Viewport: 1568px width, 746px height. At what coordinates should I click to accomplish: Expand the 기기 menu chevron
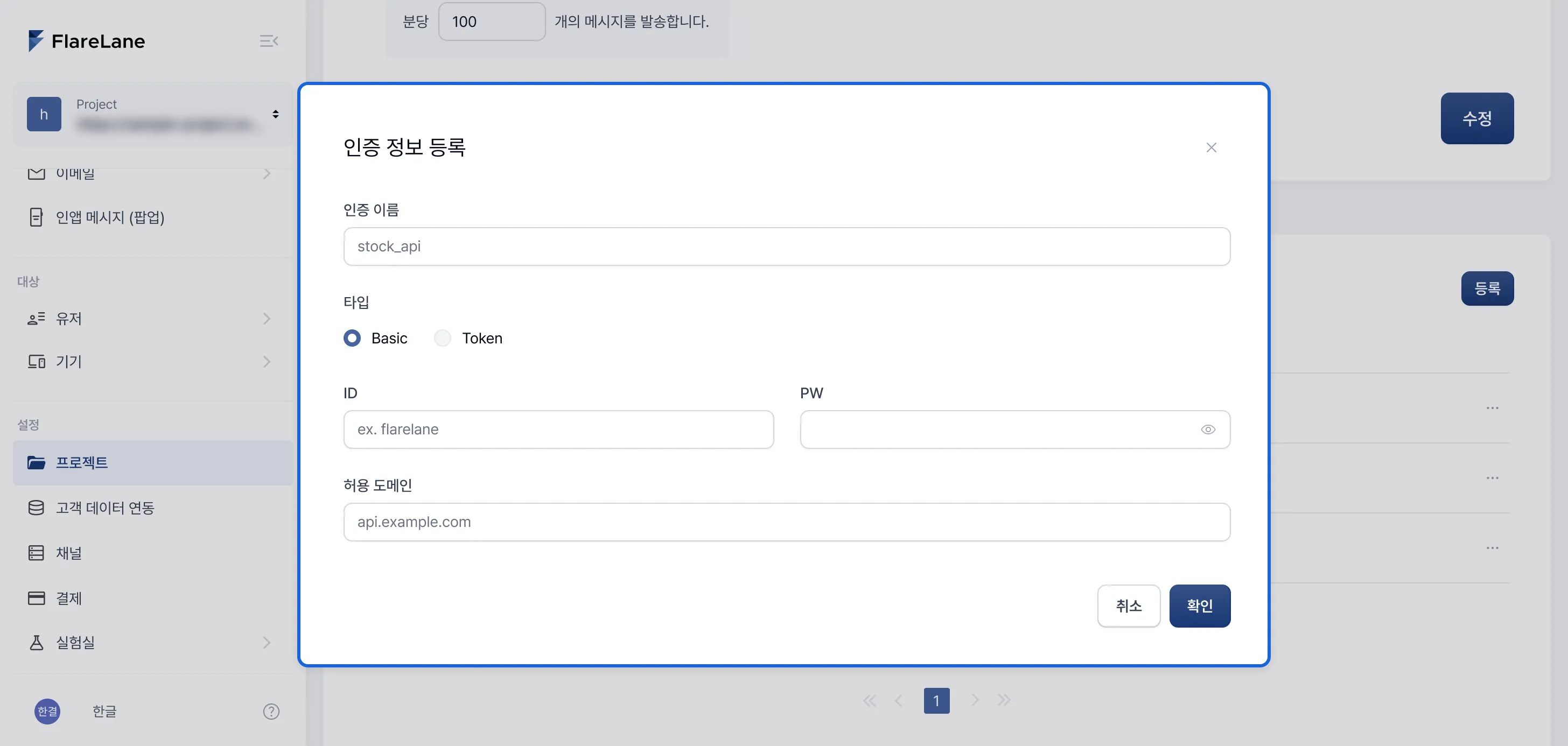coord(267,362)
